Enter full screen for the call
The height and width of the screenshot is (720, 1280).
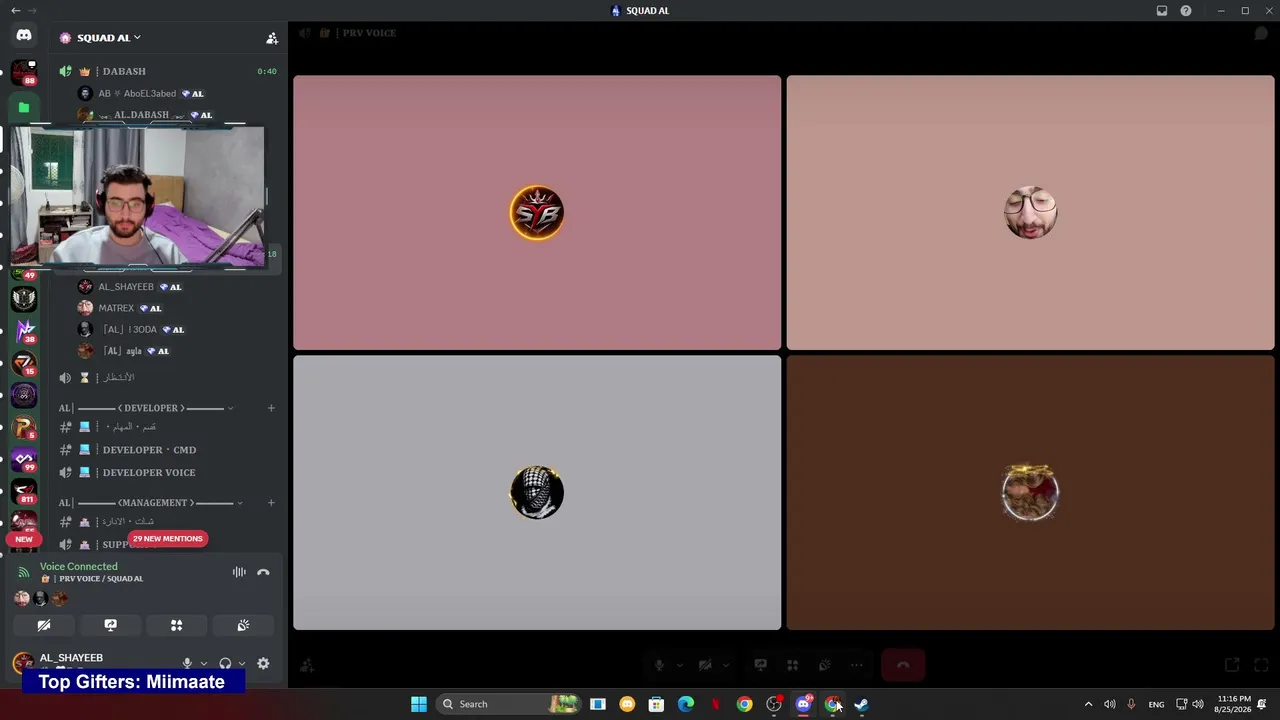tap(1261, 665)
